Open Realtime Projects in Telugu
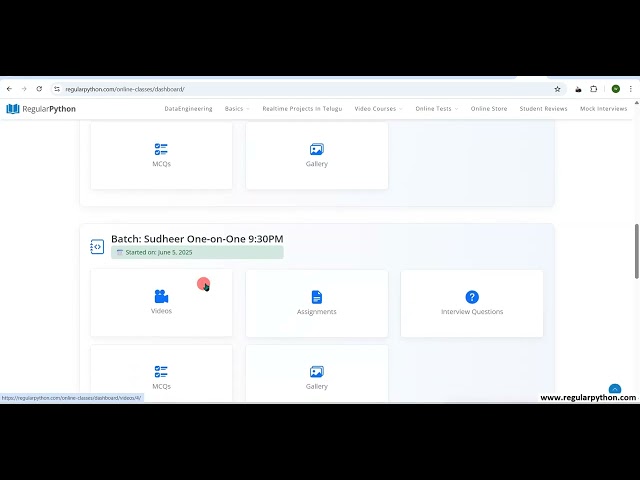Image resolution: width=640 pixels, height=480 pixels. (x=302, y=109)
